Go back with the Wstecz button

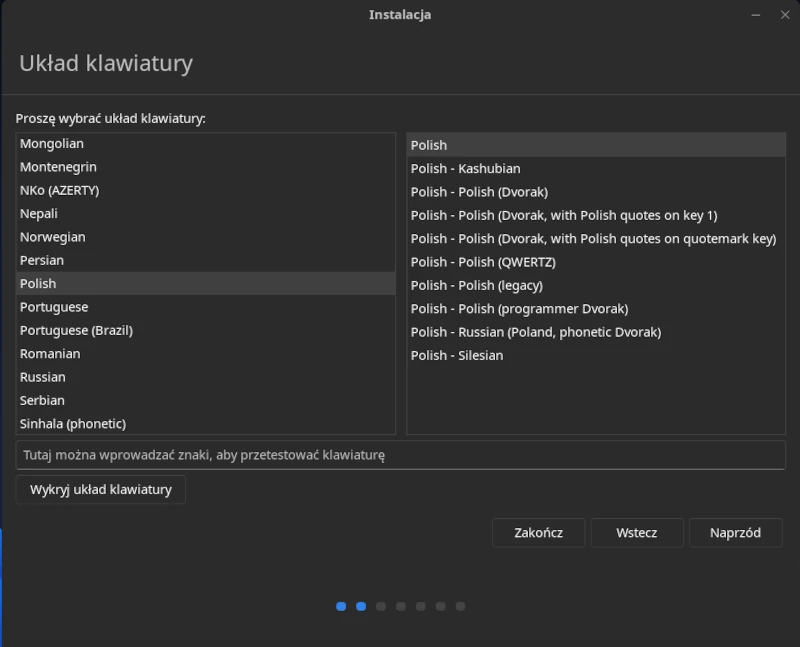pos(637,533)
